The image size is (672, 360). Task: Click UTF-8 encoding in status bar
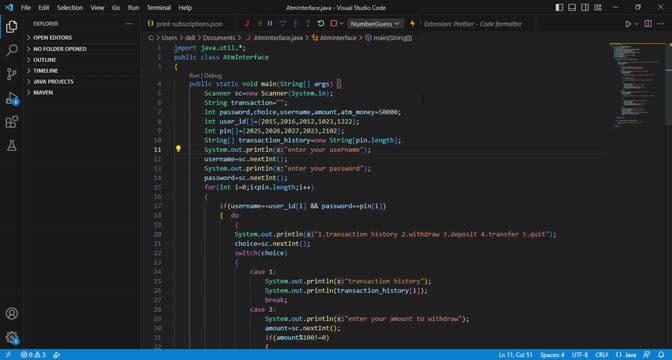point(580,355)
